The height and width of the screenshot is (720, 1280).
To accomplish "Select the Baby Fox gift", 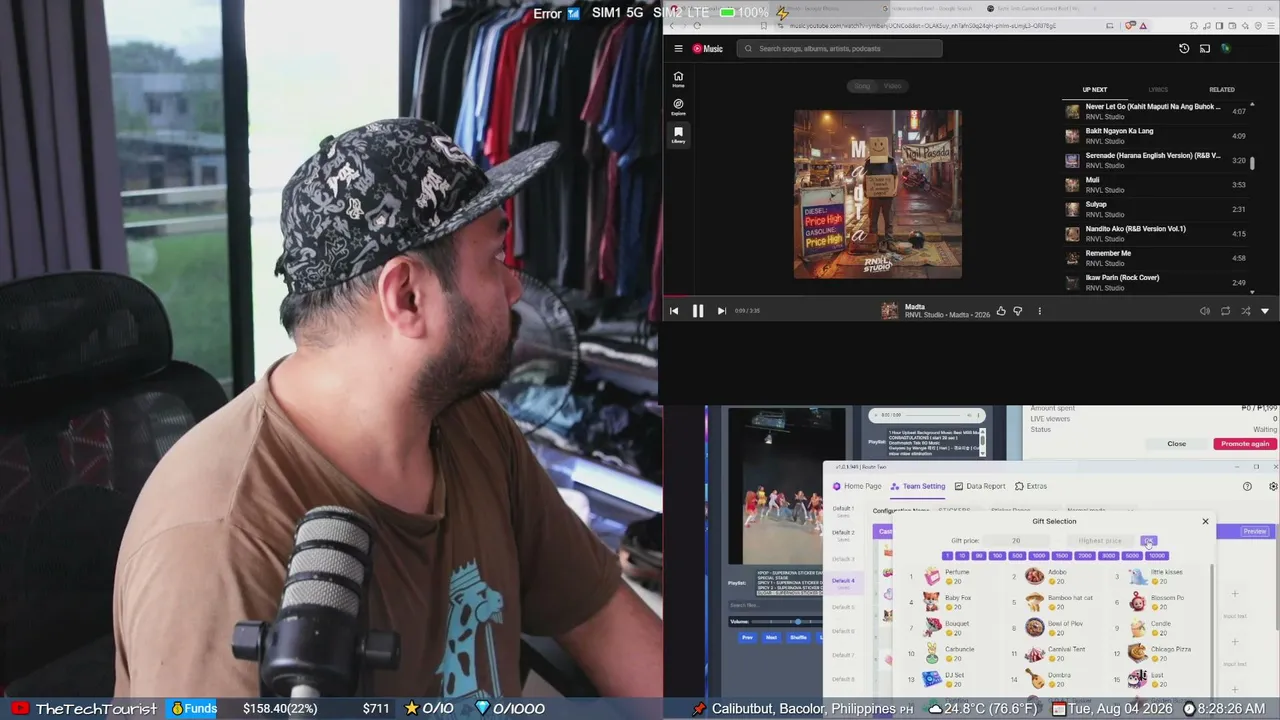I will click(946, 602).
